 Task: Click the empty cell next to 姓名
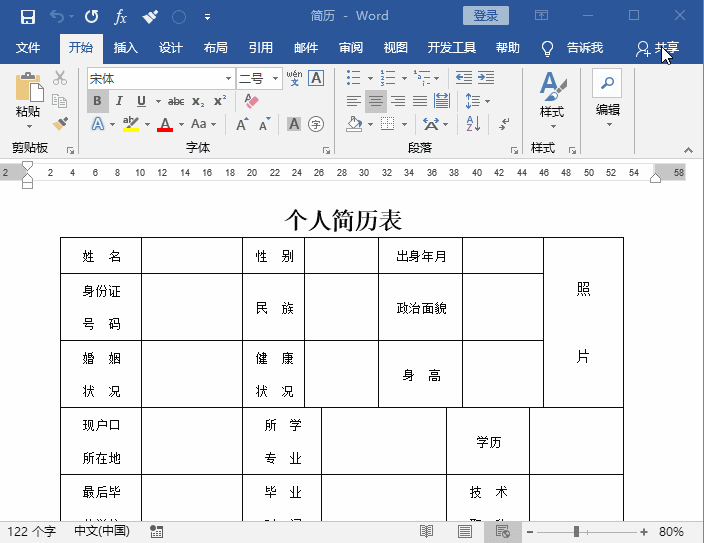(x=192, y=256)
